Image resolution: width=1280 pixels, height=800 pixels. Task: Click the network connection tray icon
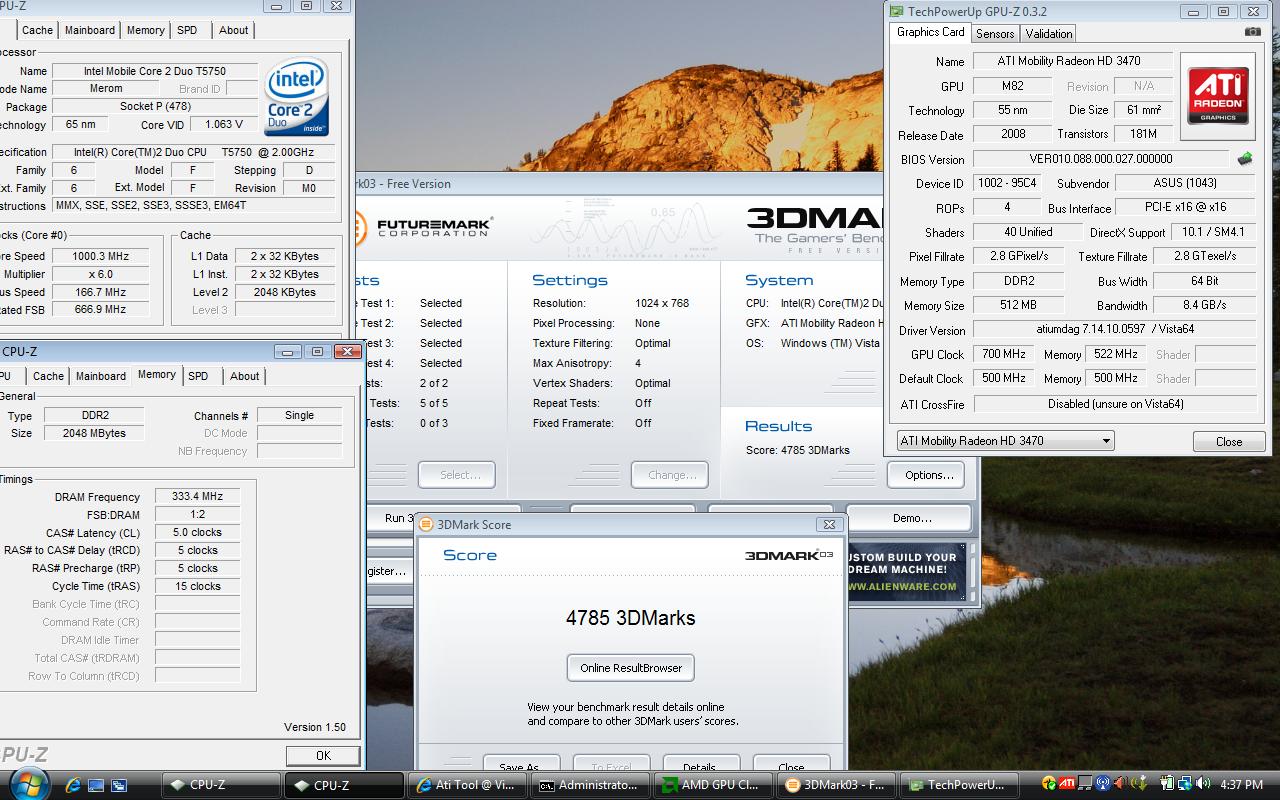click(x=1184, y=784)
